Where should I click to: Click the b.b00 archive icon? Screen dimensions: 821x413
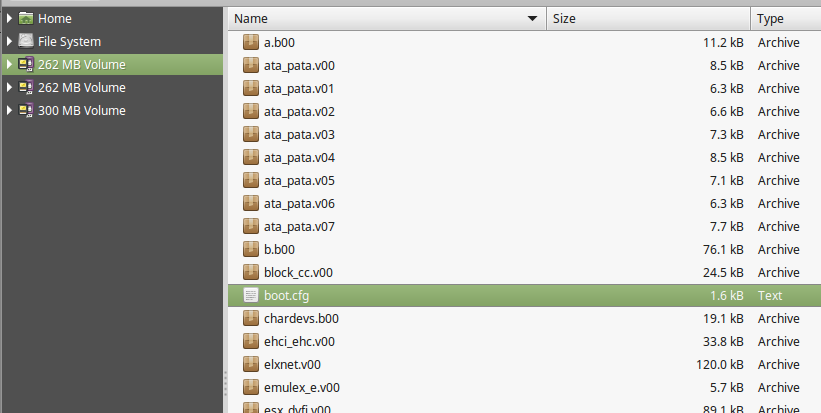click(251, 249)
